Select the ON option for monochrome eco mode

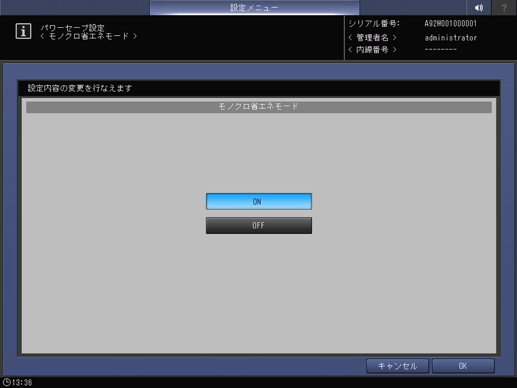click(259, 201)
